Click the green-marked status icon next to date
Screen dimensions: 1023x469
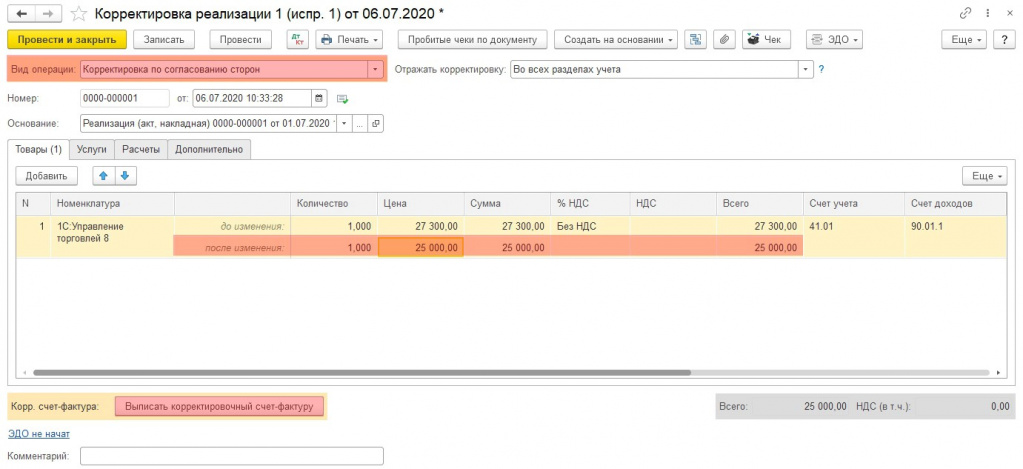tap(343, 99)
